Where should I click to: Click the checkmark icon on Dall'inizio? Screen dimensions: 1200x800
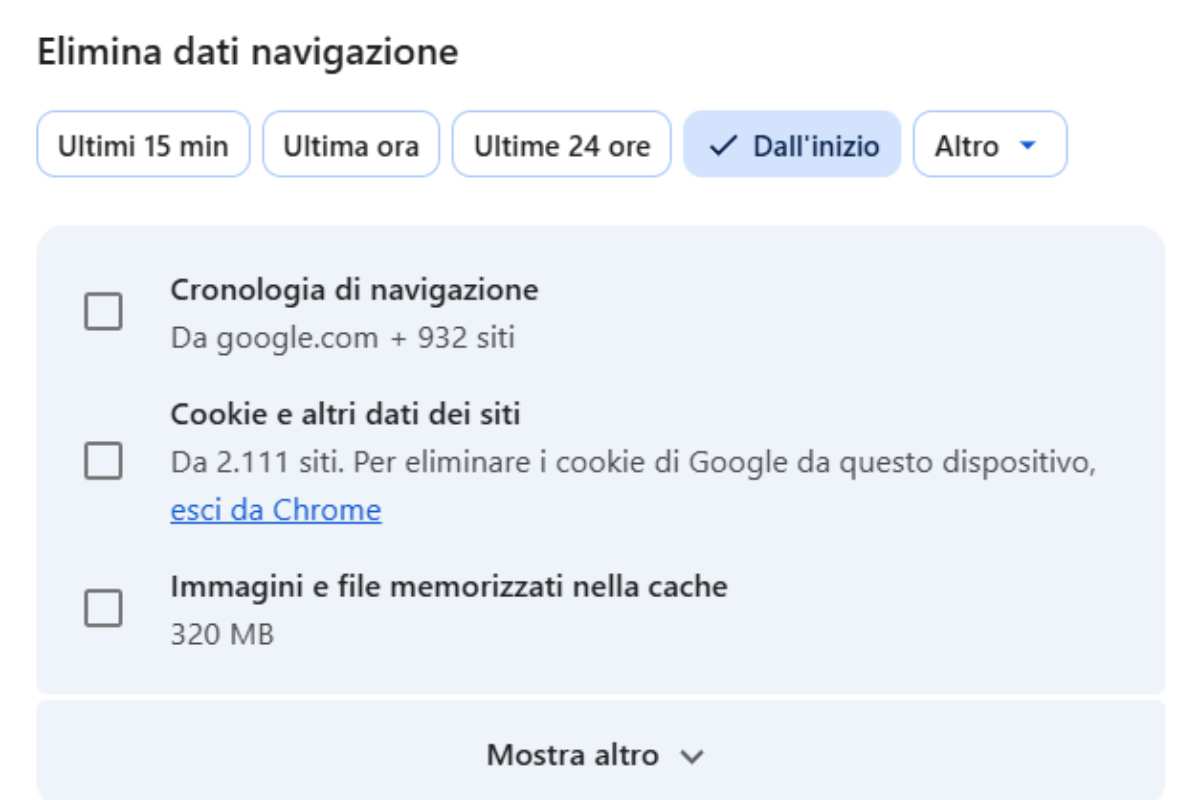719,146
